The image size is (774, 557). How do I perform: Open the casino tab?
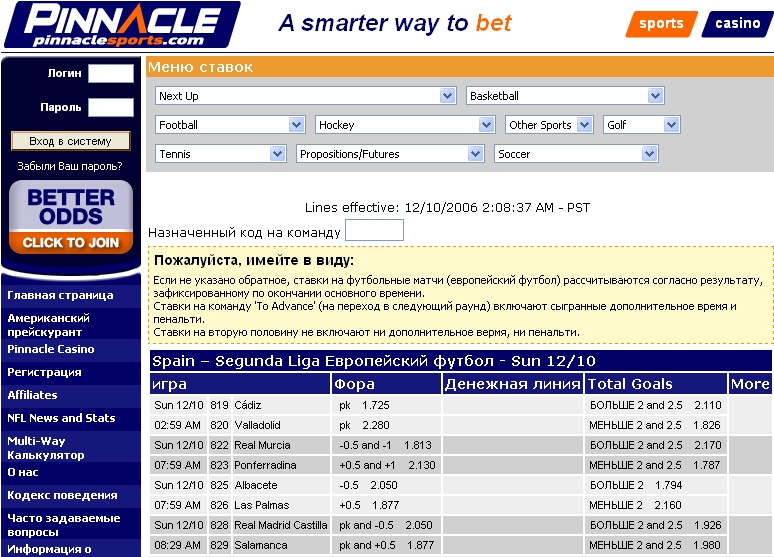pyautogui.click(x=737, y=24)
